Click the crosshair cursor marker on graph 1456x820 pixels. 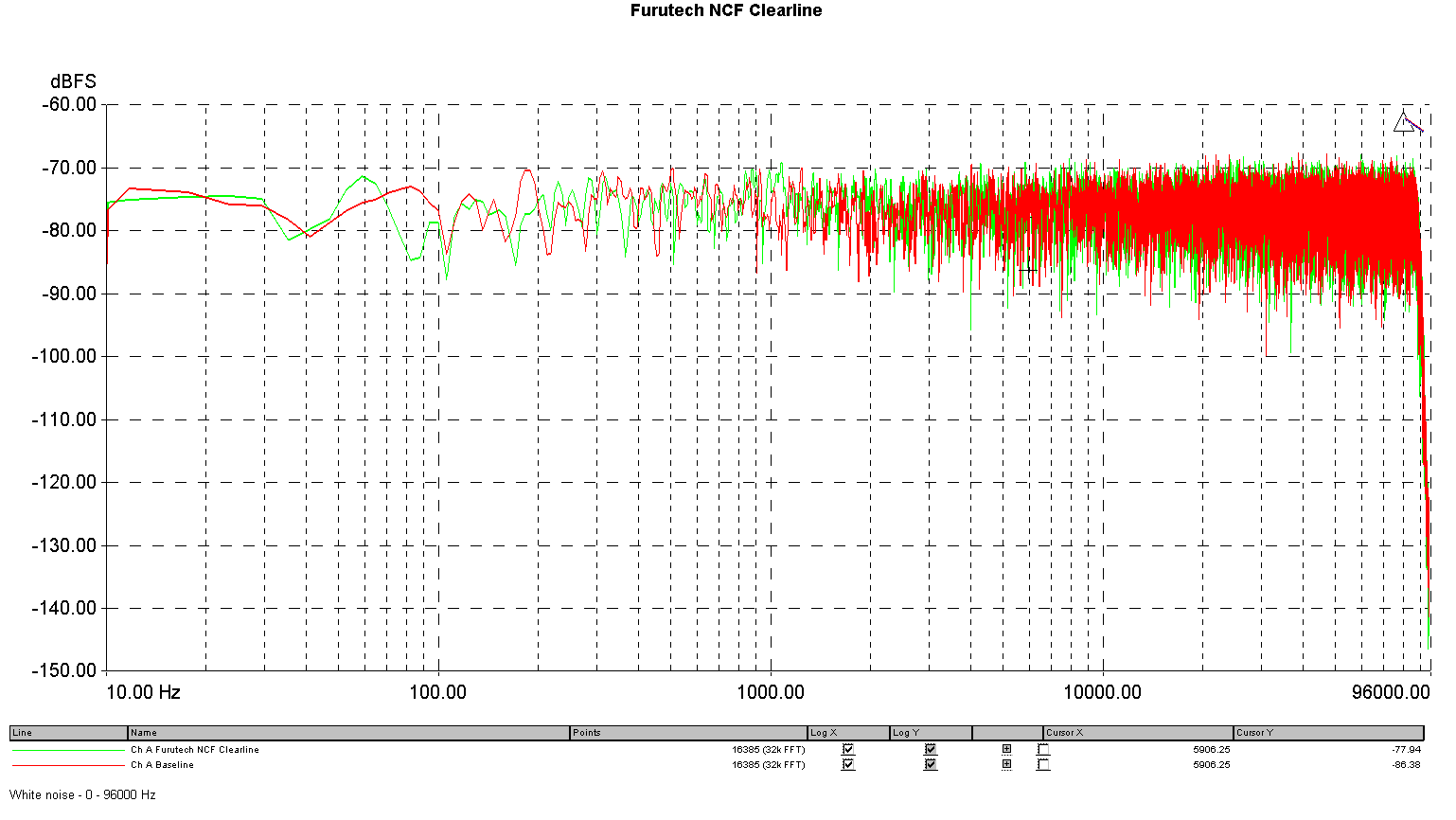(x=1027, y=270)
